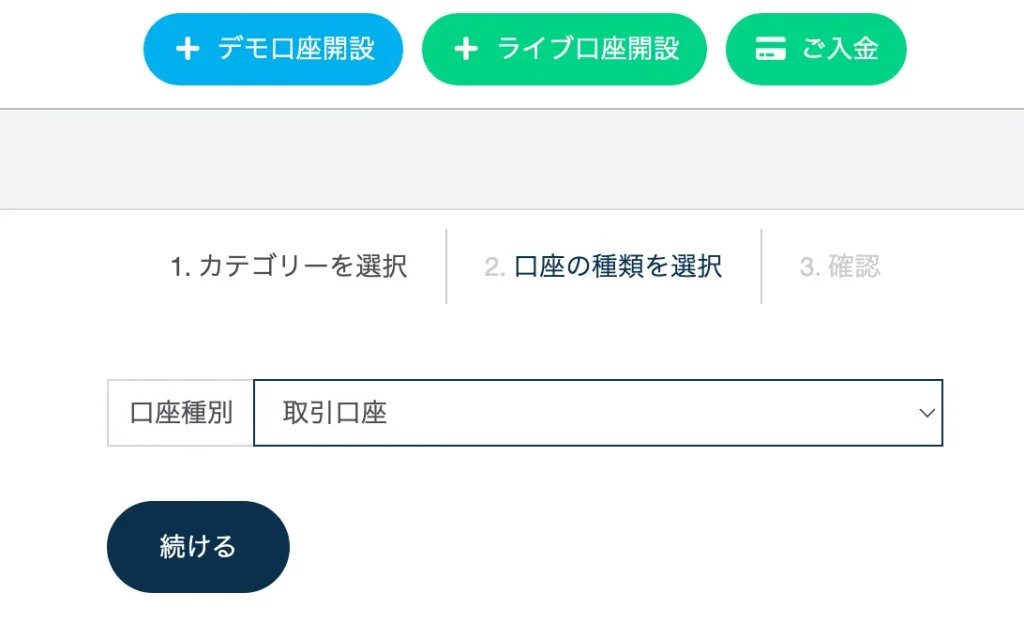
Task: Click the dropdown chevron on 口座種別 field
Action: click(926, 412)
